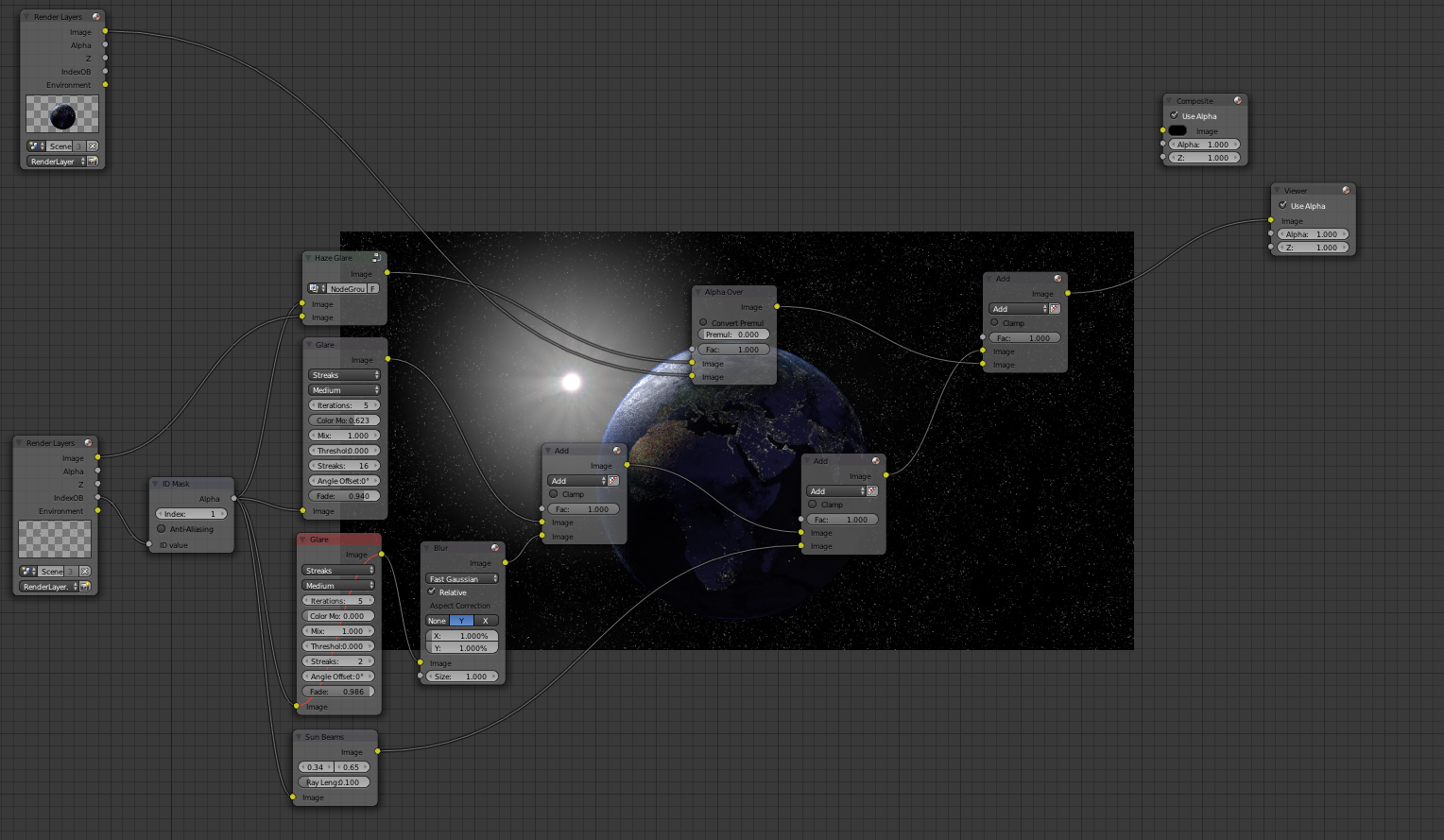Click Streaks 16 field in gray Glare node
Viewport: 1444px width, 840px height.
pyautogui.click(x=345, y=466)
